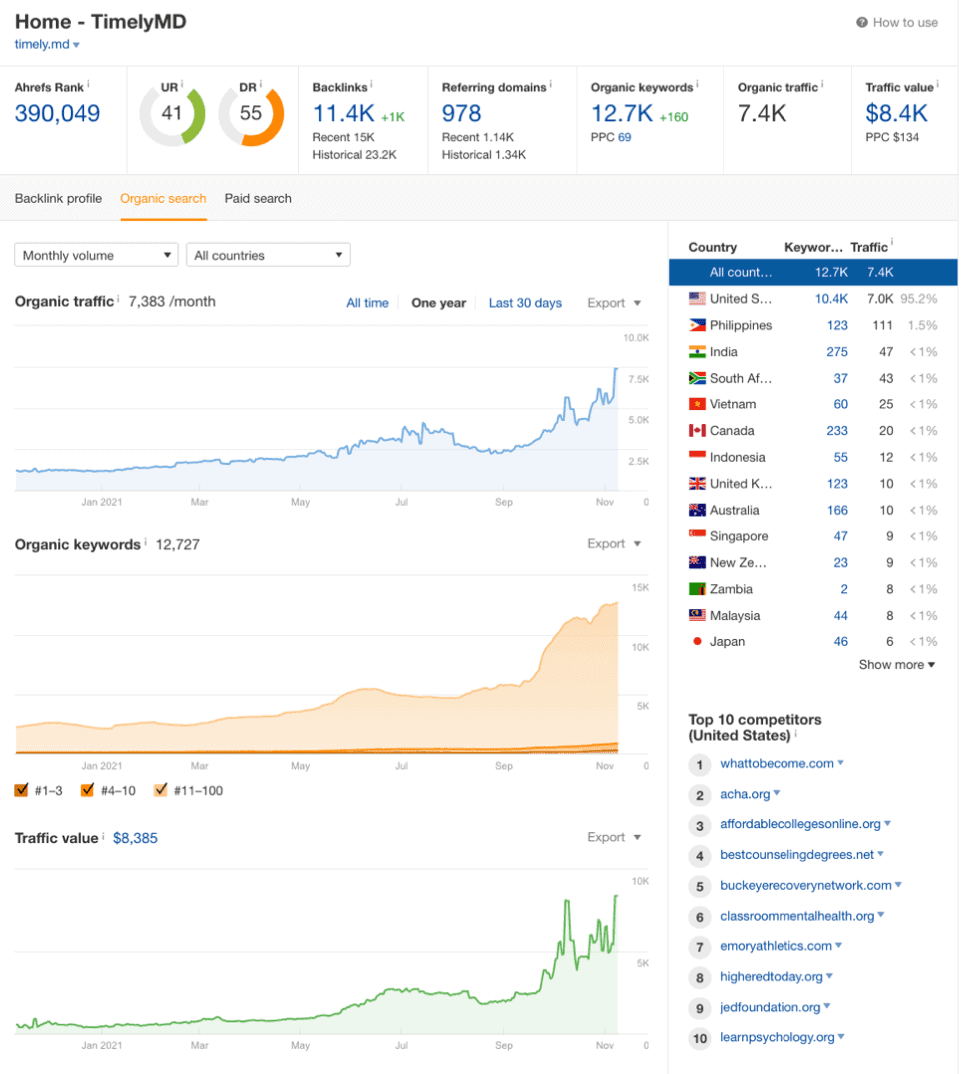Toggle the #4–10 keyword positions checkbox
Viewport: 972px width, 1074px height.
pyautogui.click(x=88, y=790)
